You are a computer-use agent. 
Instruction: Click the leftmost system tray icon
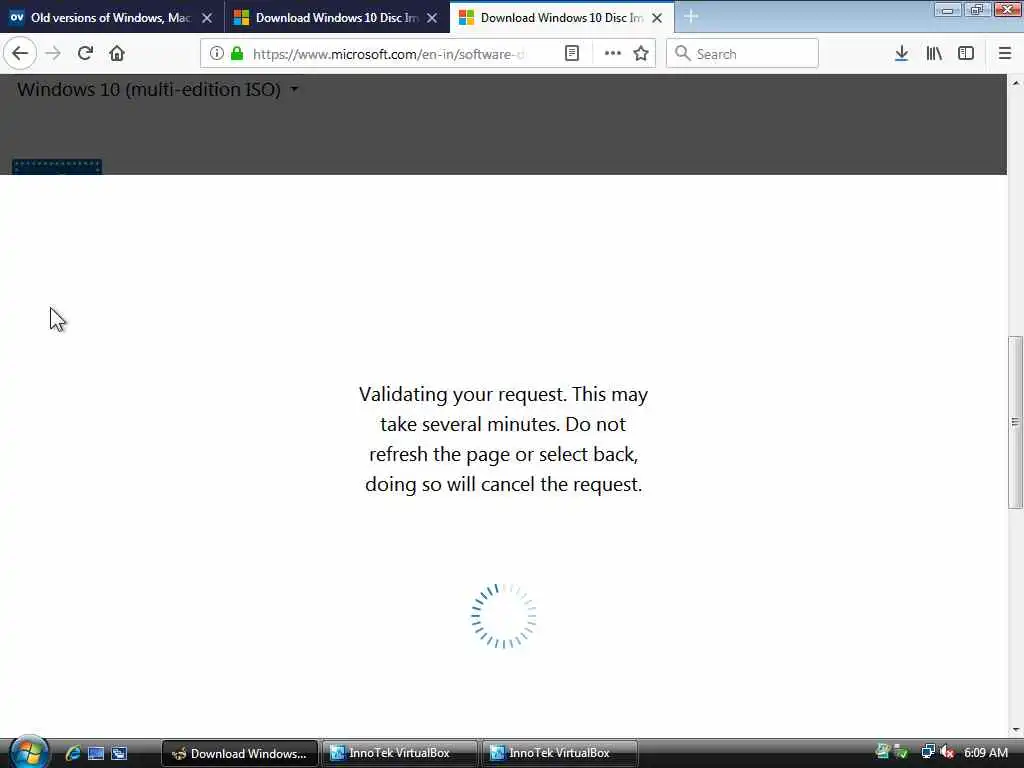tap(883, 752)
